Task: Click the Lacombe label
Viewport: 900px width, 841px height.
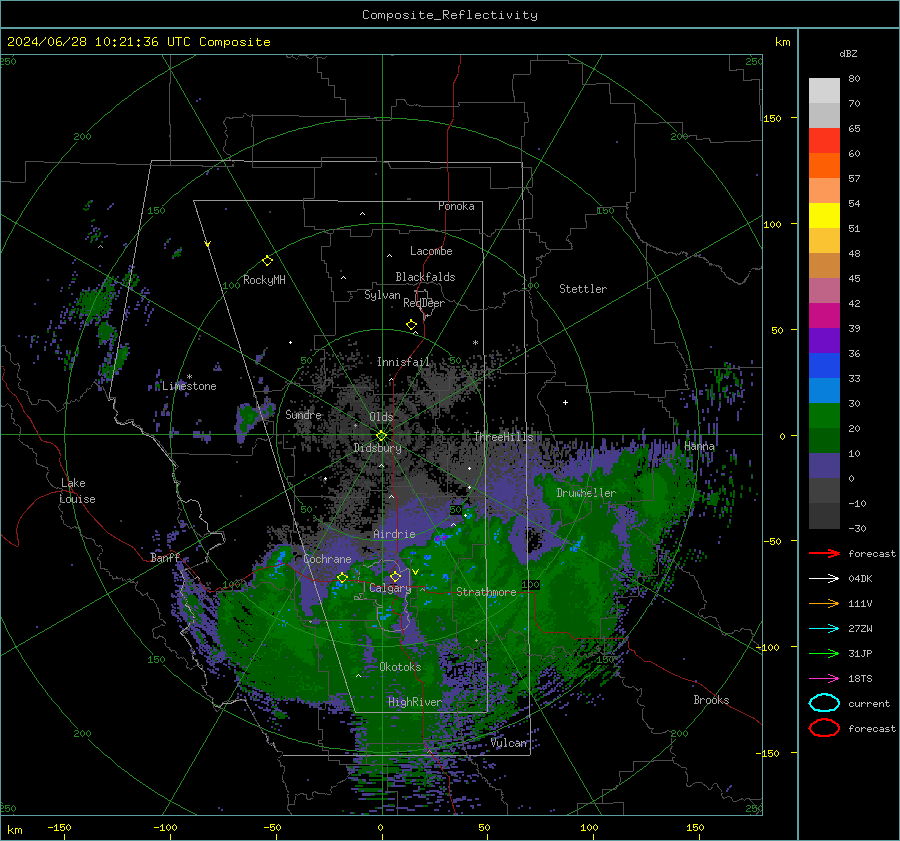Action: click(431, 251)
